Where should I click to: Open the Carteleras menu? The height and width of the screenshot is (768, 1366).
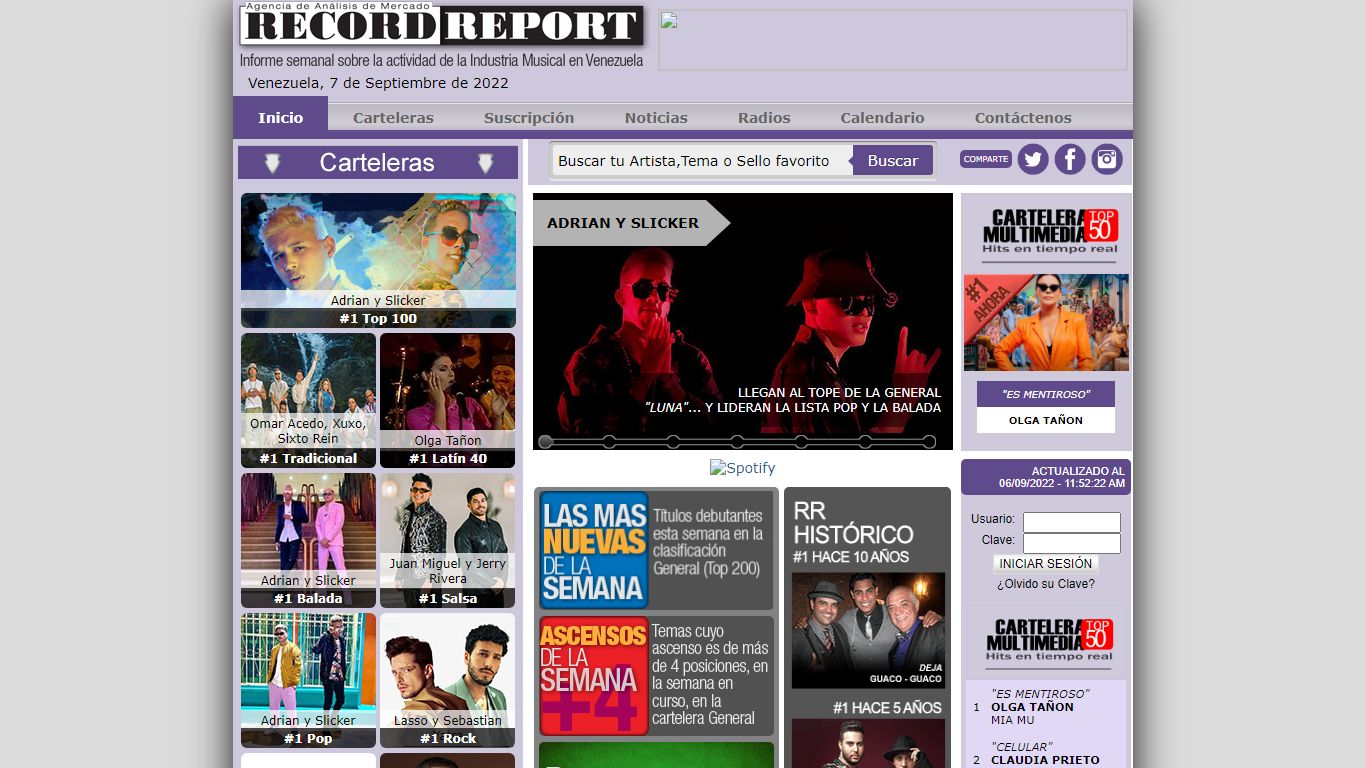click(393, 118)
